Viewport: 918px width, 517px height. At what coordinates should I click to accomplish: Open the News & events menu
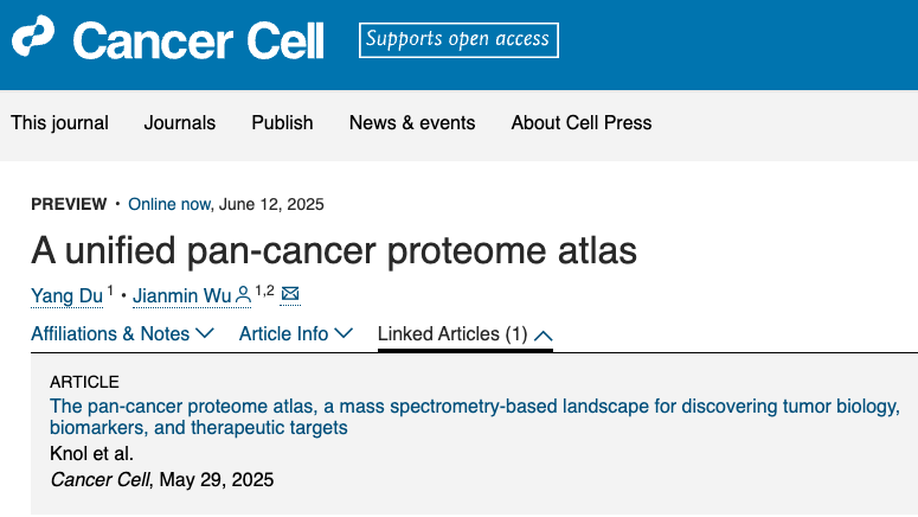[x=412, y=123]
